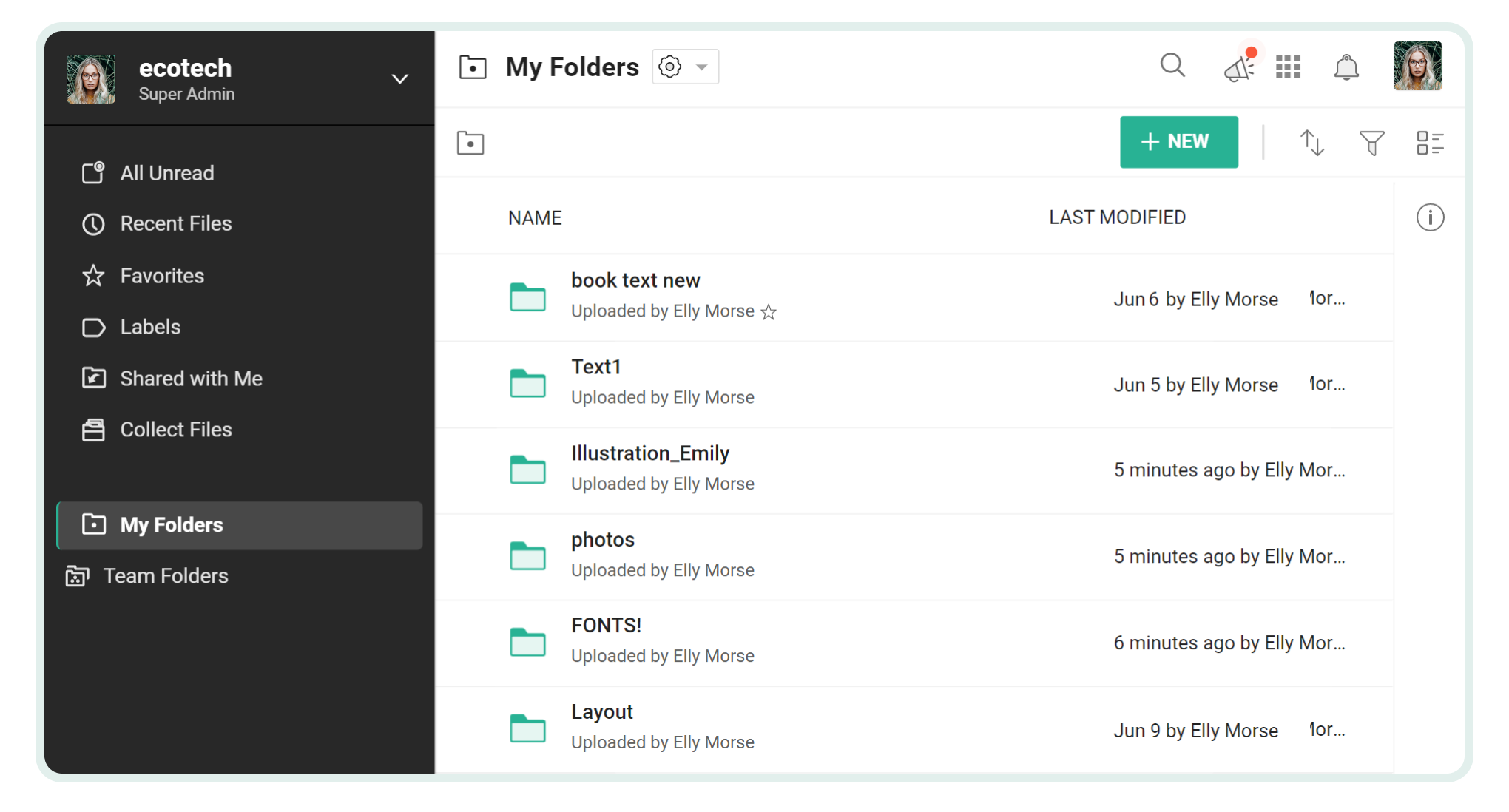Toggle favorite star on book text new
This screenshot has height=812, width=1509.
pyautogui.click(x=769, y=312)
